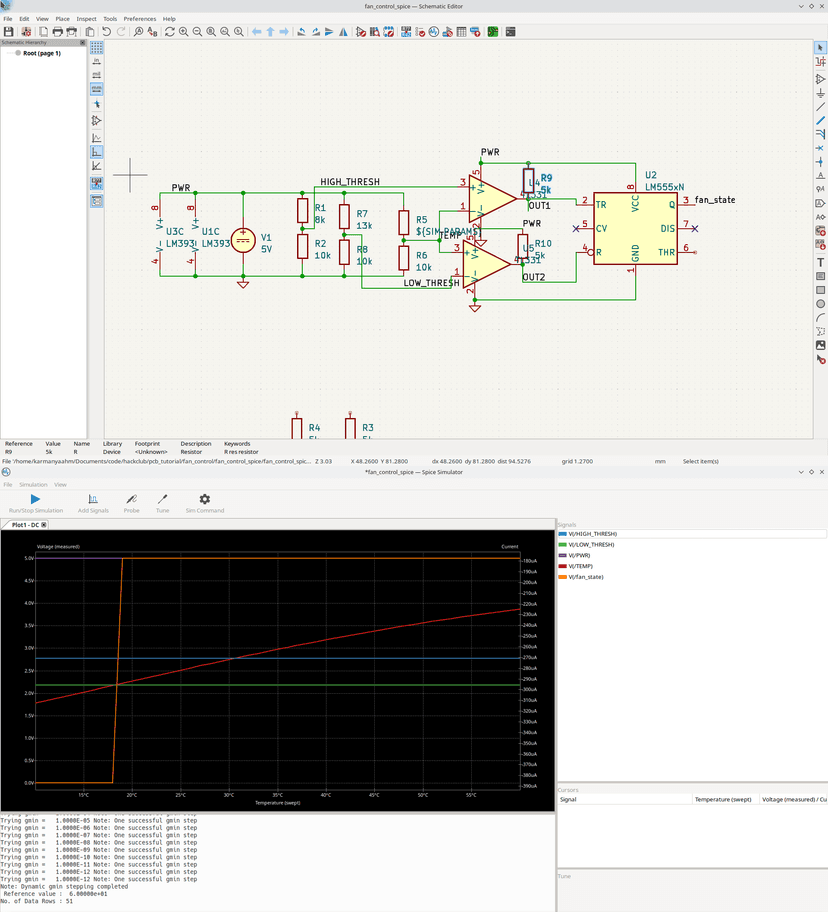Open the Simulation menu in Spice Simulator

tap(33, 484)
